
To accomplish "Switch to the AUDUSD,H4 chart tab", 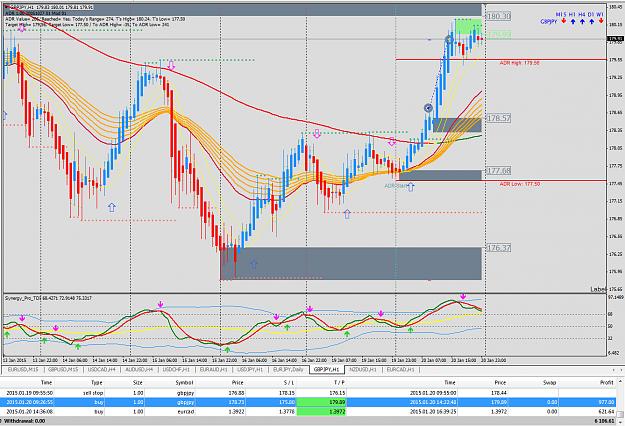I will tap(139, 370).
